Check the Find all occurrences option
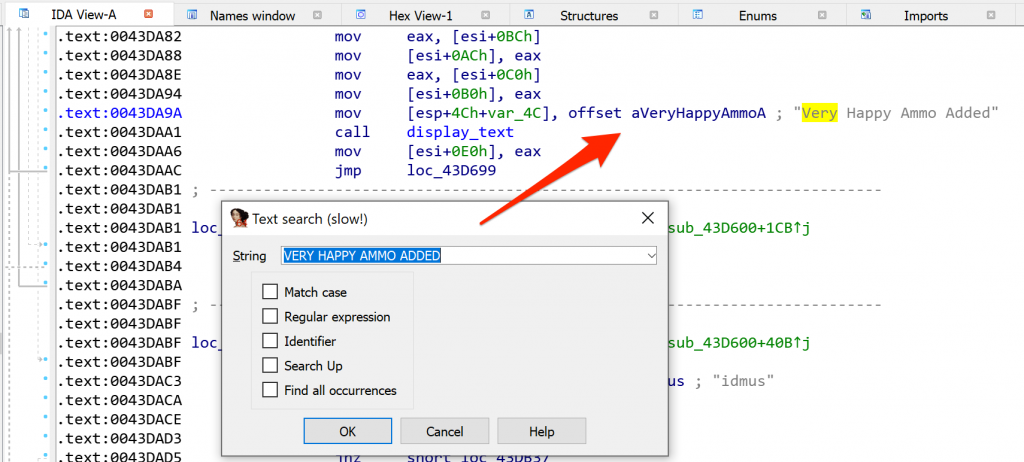This screenshot has width=1024, height=462. click(269, 390)
